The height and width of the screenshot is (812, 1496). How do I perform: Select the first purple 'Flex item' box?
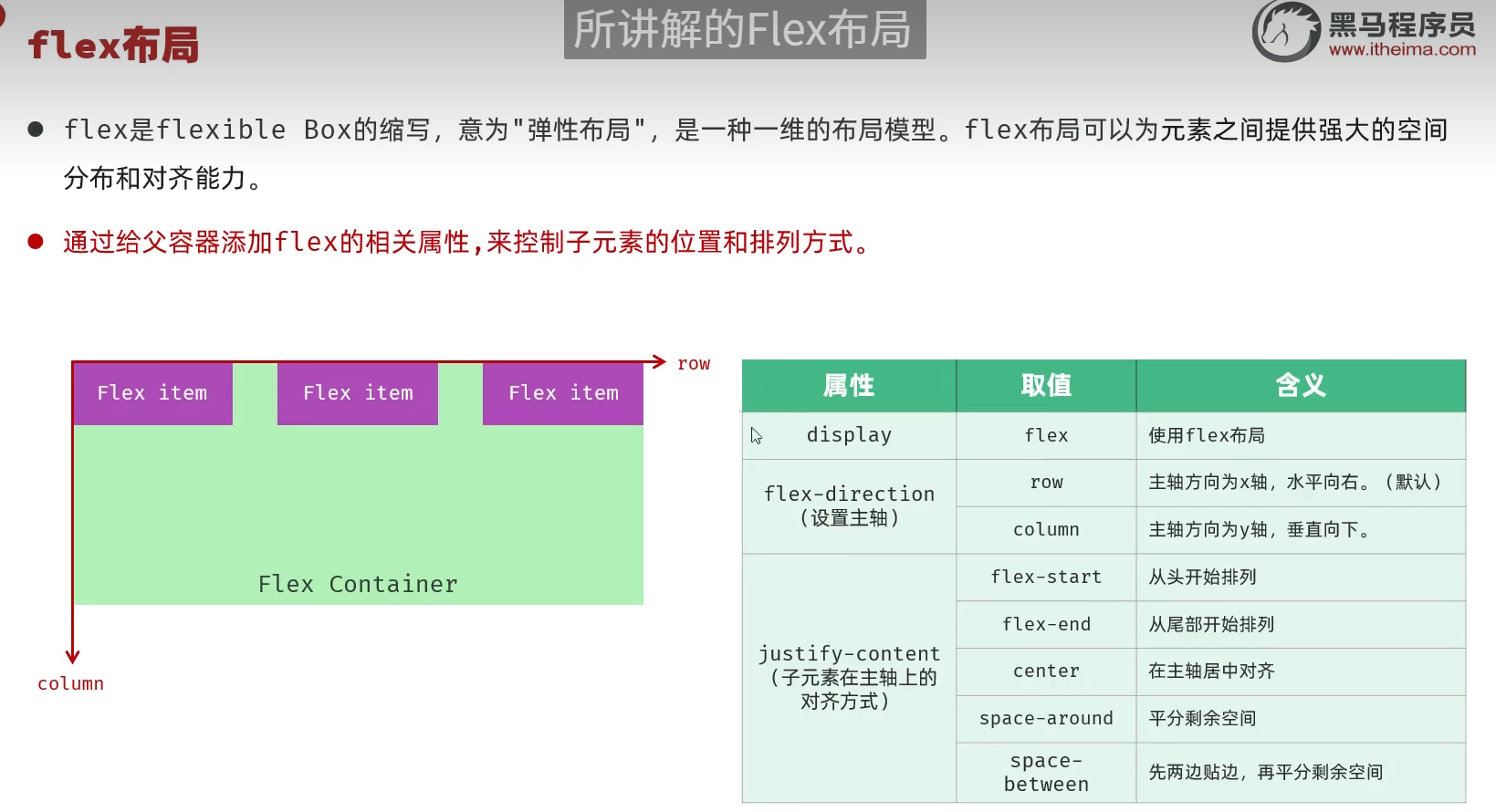coord(152,393)
